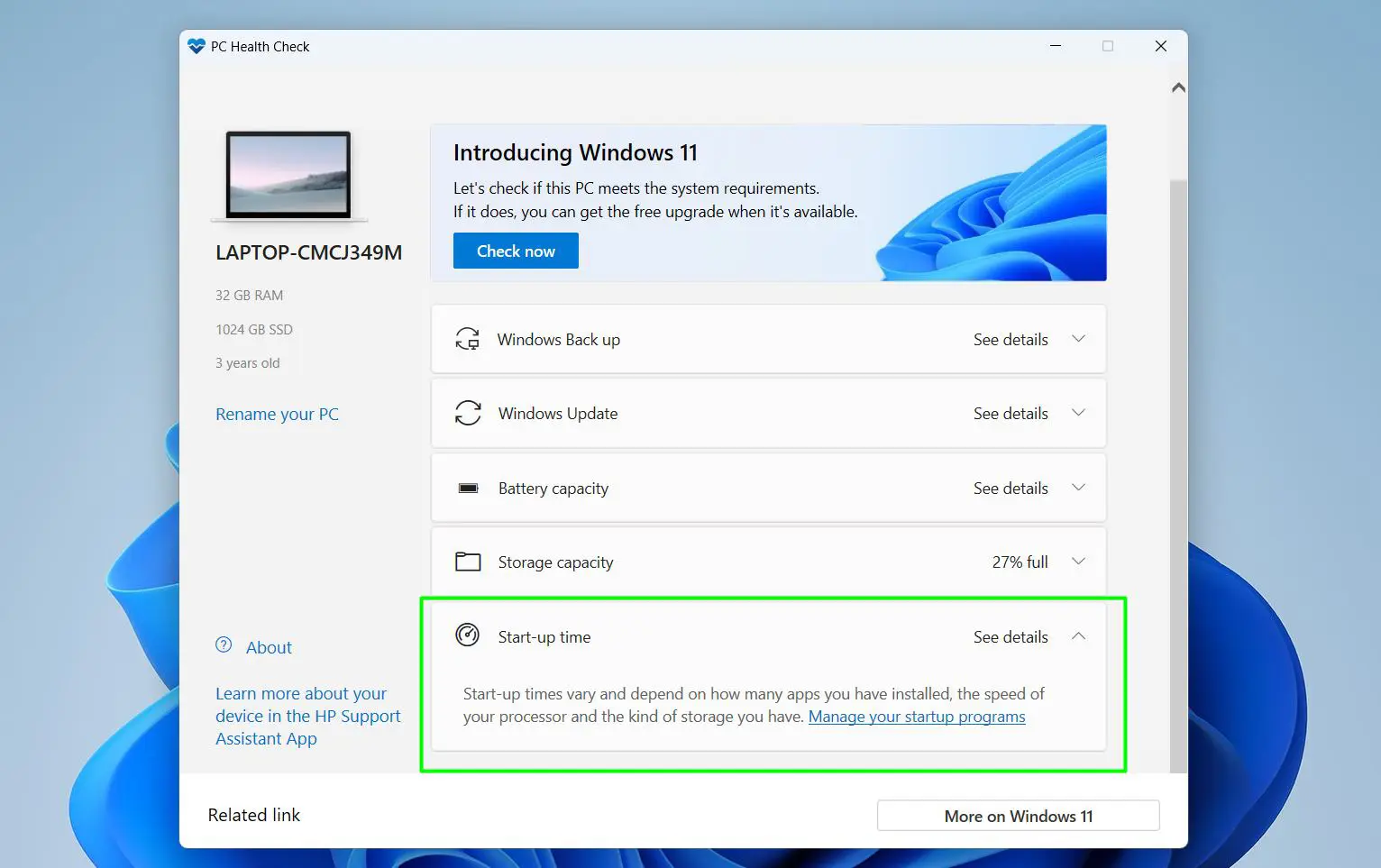Click the Windows Back up sync icon

click(x=467, y=339)
